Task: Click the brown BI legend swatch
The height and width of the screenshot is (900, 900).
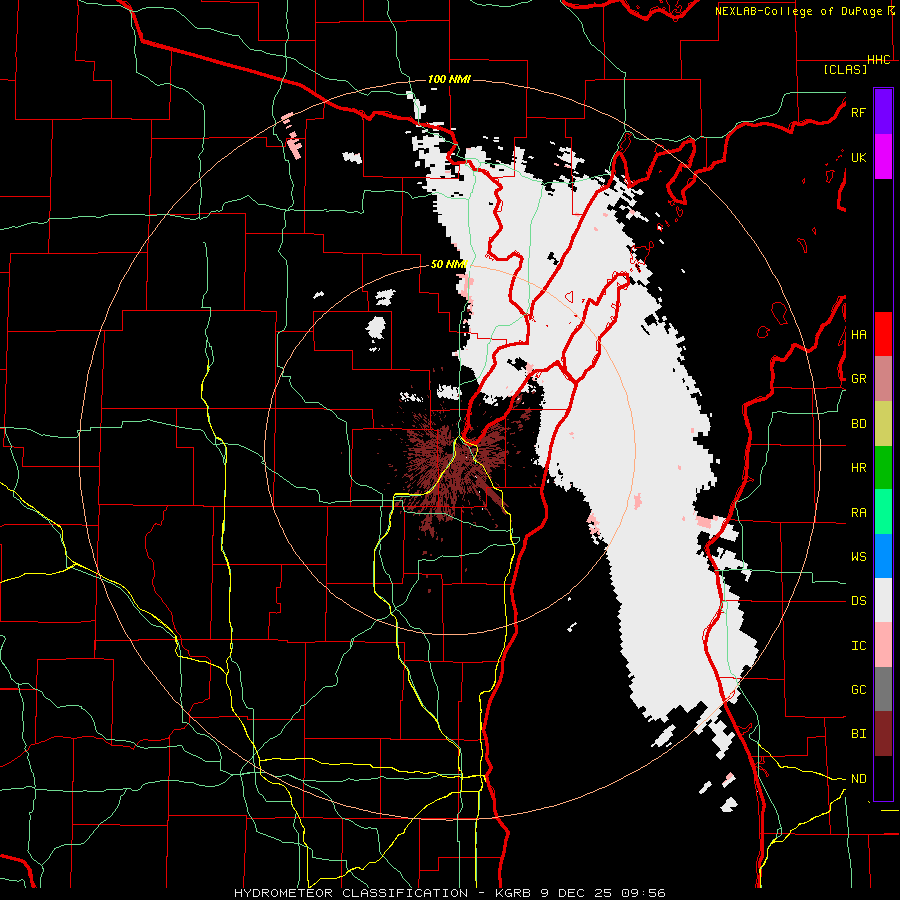Action: click(883, 734)
